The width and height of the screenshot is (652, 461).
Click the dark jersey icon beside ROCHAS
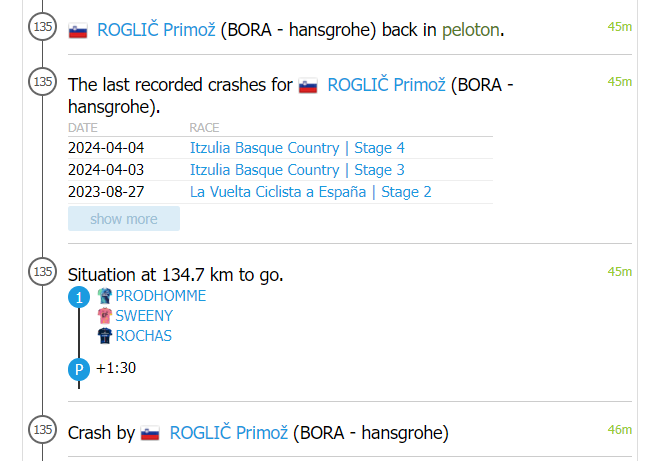104,336
